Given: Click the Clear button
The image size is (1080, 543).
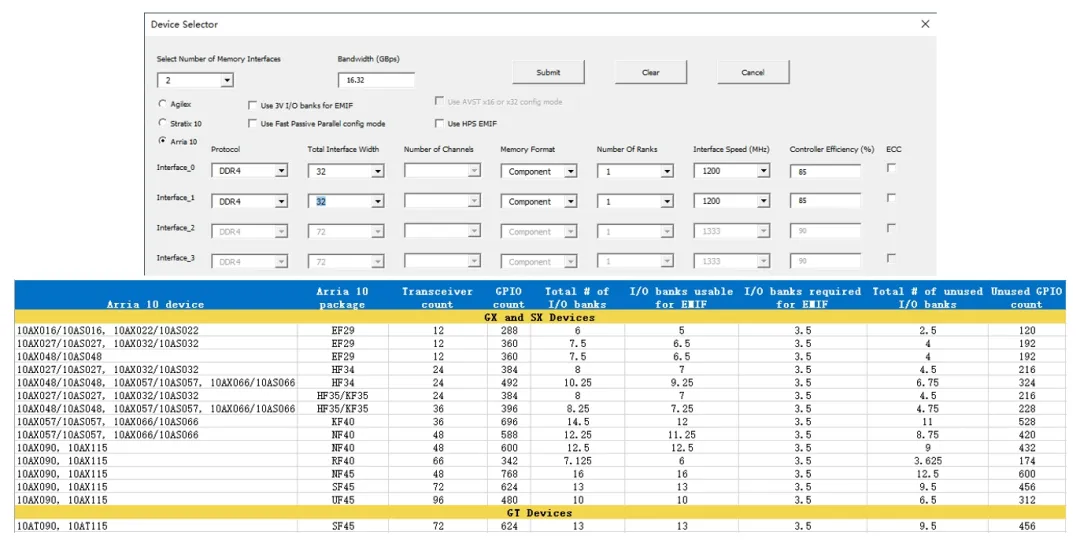Looking at the screenshot, I should click(651, 72).
